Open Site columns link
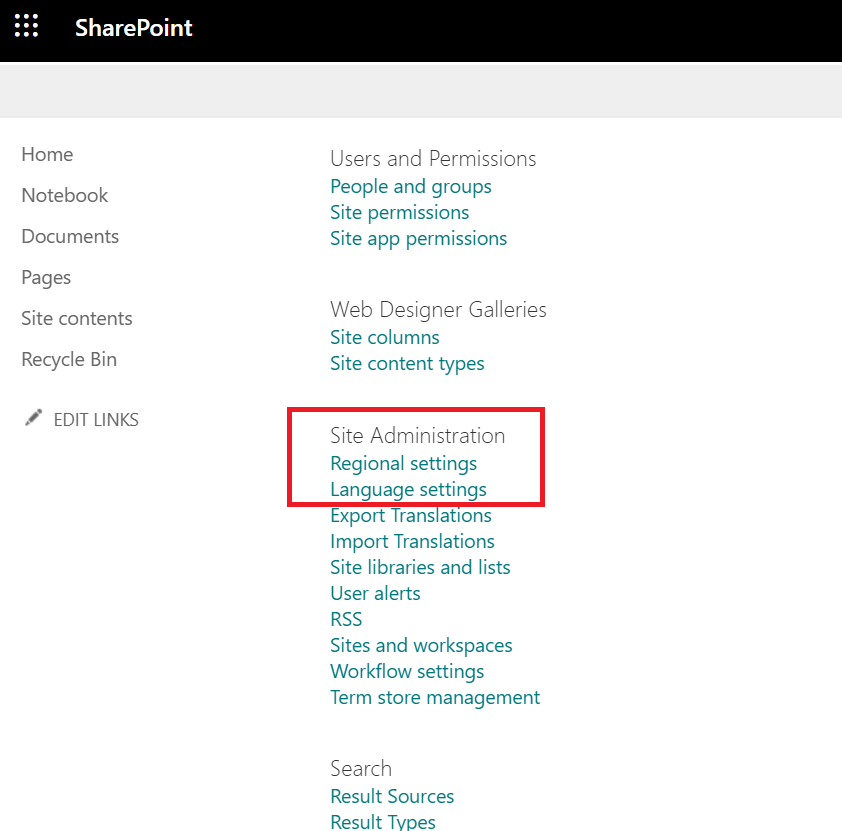Viewport: 842px width, 831px height. point(384,338)
